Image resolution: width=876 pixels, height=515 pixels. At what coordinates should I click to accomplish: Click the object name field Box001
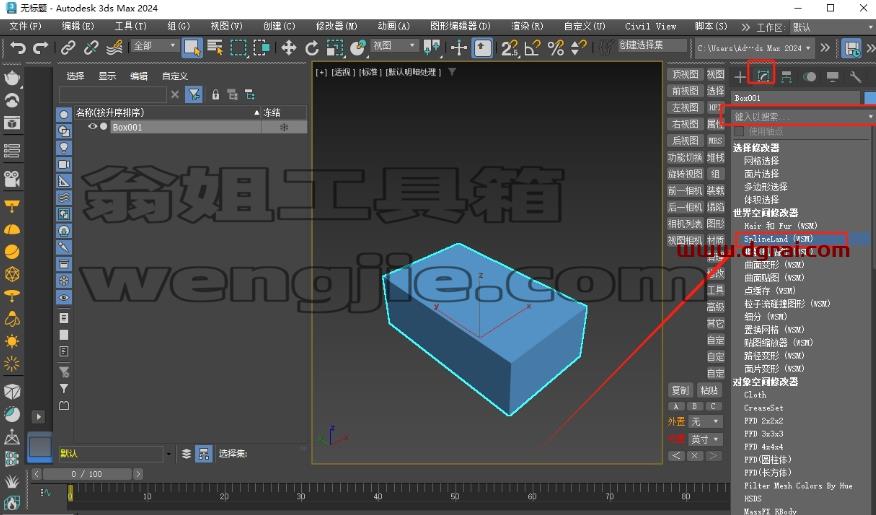796,98
